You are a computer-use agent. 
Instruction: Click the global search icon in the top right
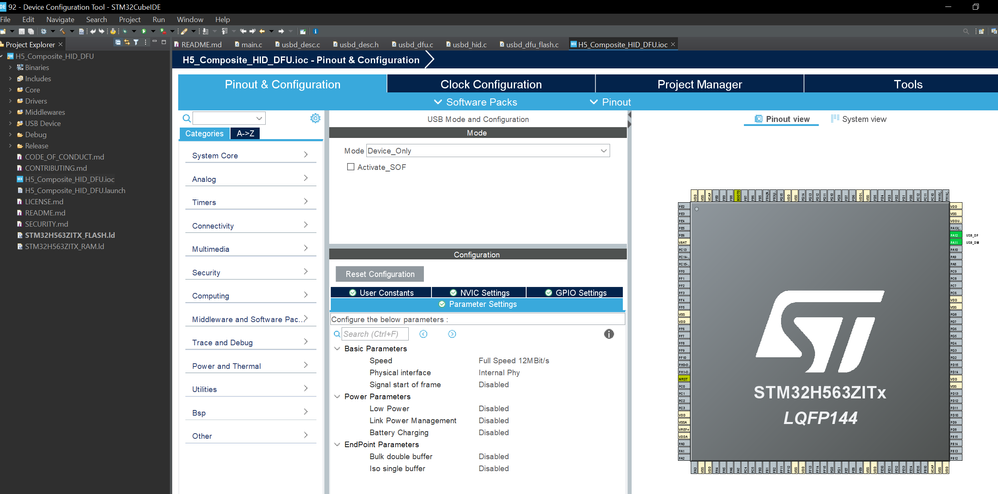click(966, 31)
